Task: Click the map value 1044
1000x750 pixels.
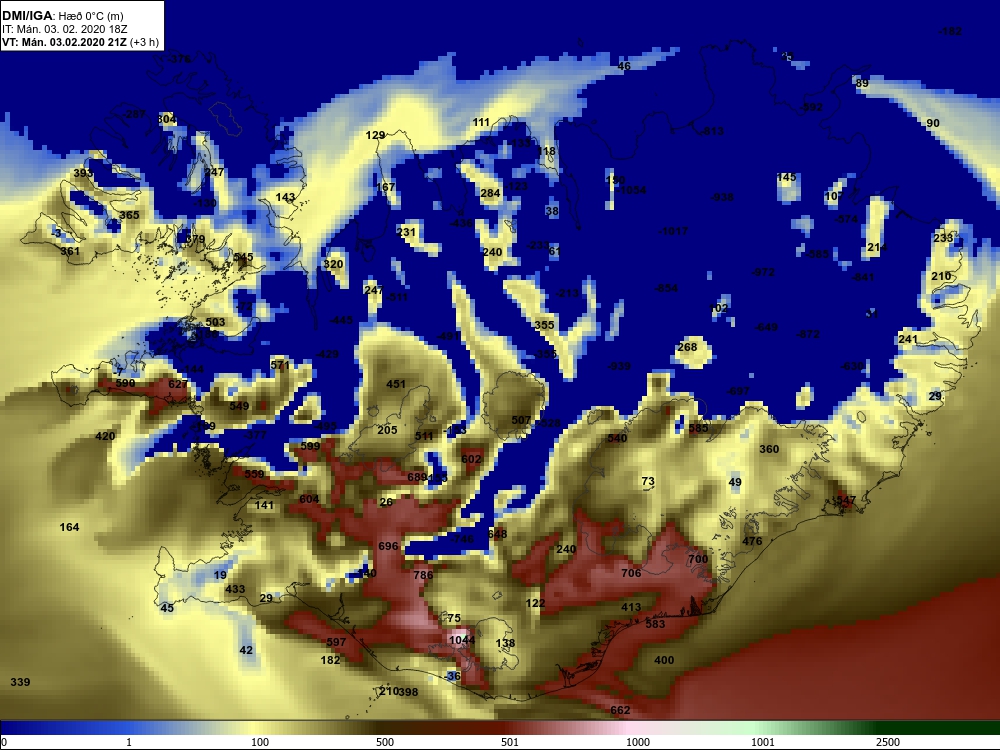Action: point(462,640)
